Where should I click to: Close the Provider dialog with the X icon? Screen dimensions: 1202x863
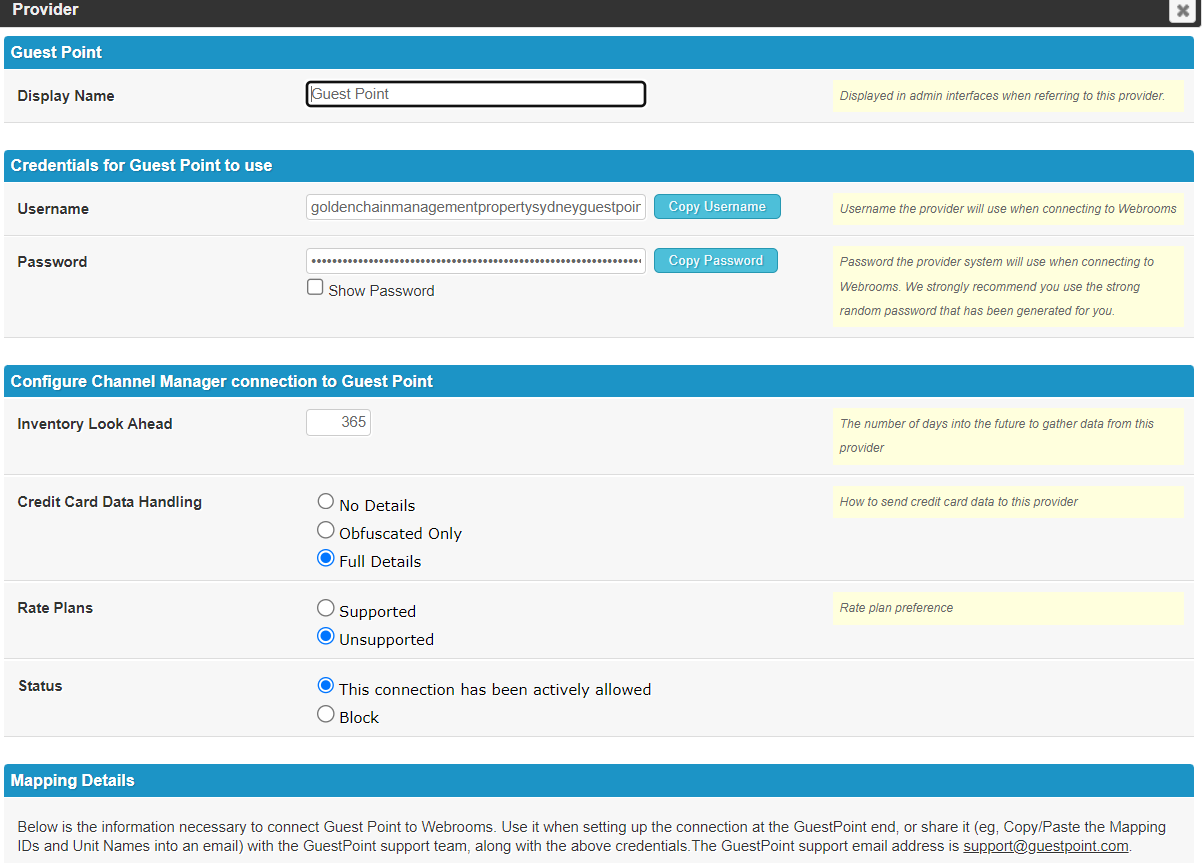(x=1182, y=10)
